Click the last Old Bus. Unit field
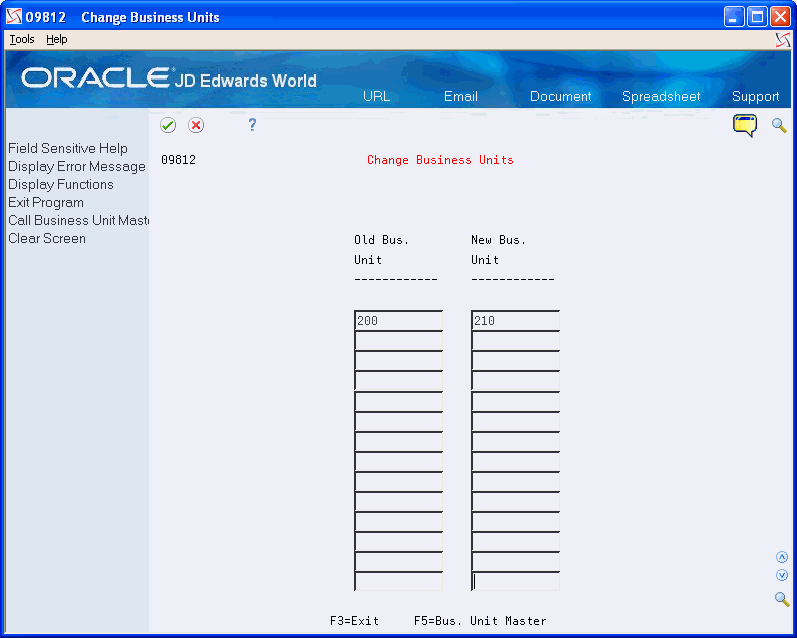 click(x=398, y=581)
